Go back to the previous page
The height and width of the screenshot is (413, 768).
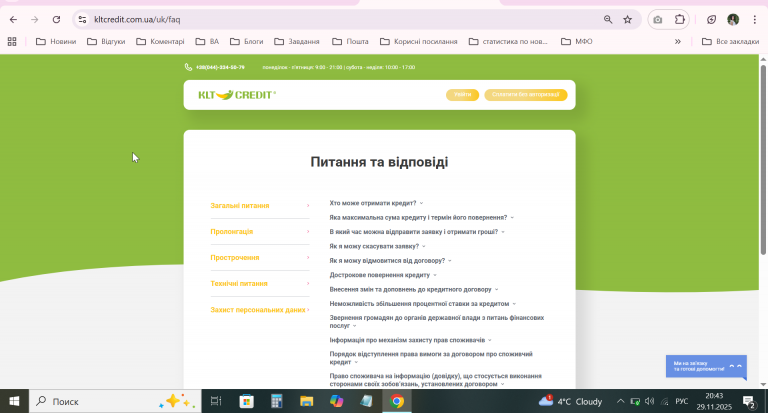13,20
